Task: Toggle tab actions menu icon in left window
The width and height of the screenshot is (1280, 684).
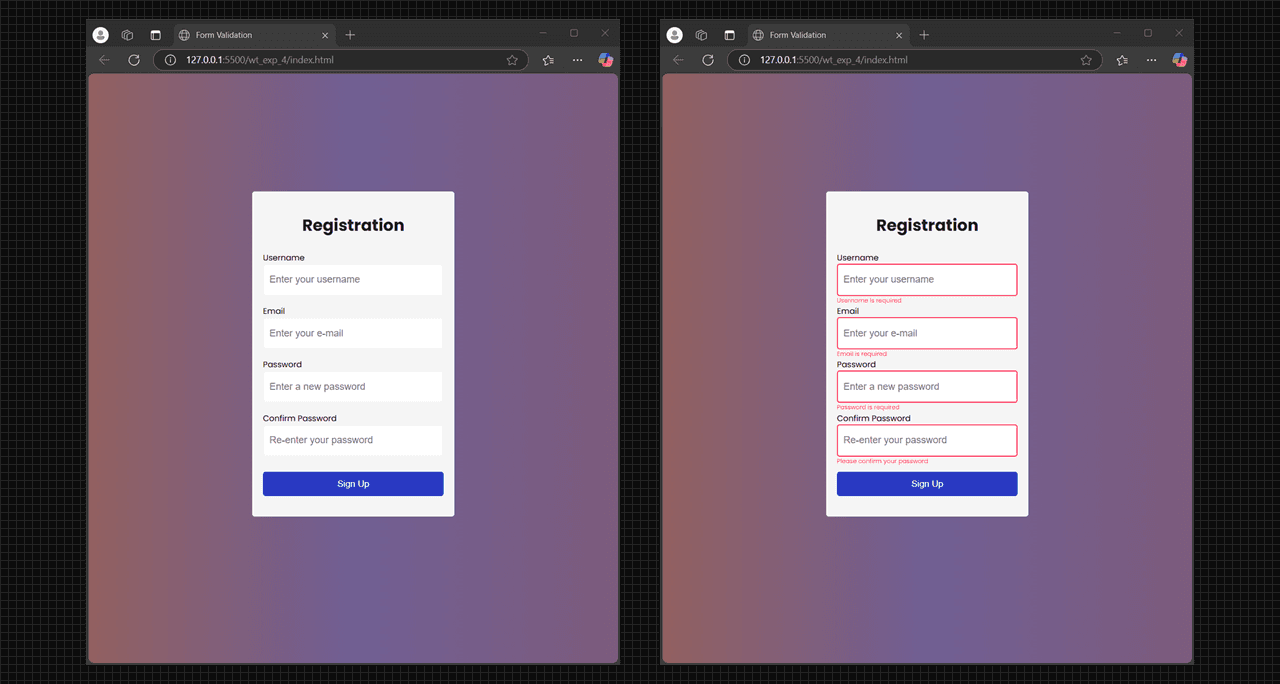Action: click(x=155, y=35)
